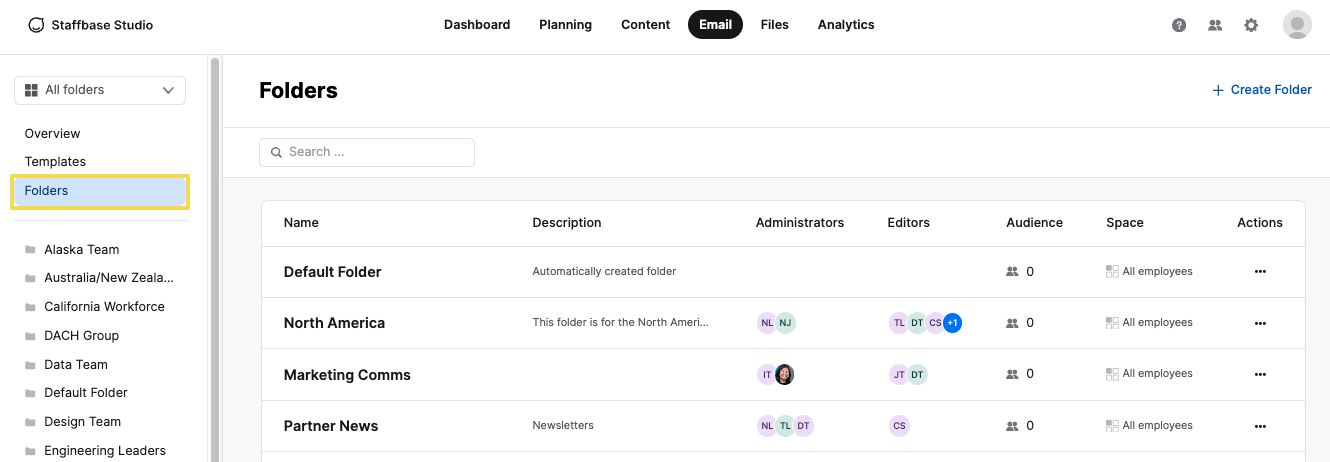The height and width of the screenshot is (462, 1330).
Task: Open actions menu for Partner News folder
Action: (1260, 426)
